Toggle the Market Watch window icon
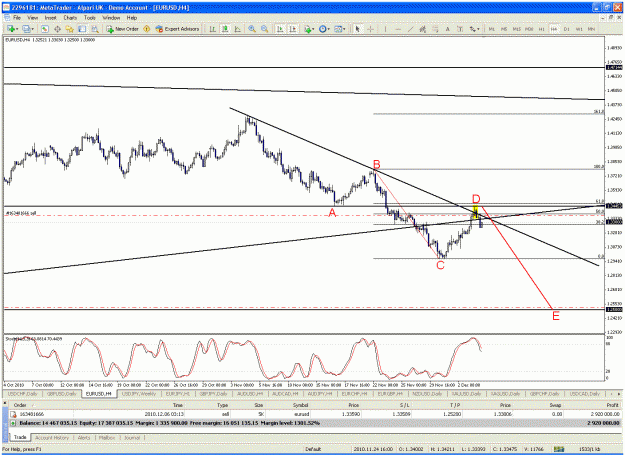 pyautogui.click(x=45, y=29)
